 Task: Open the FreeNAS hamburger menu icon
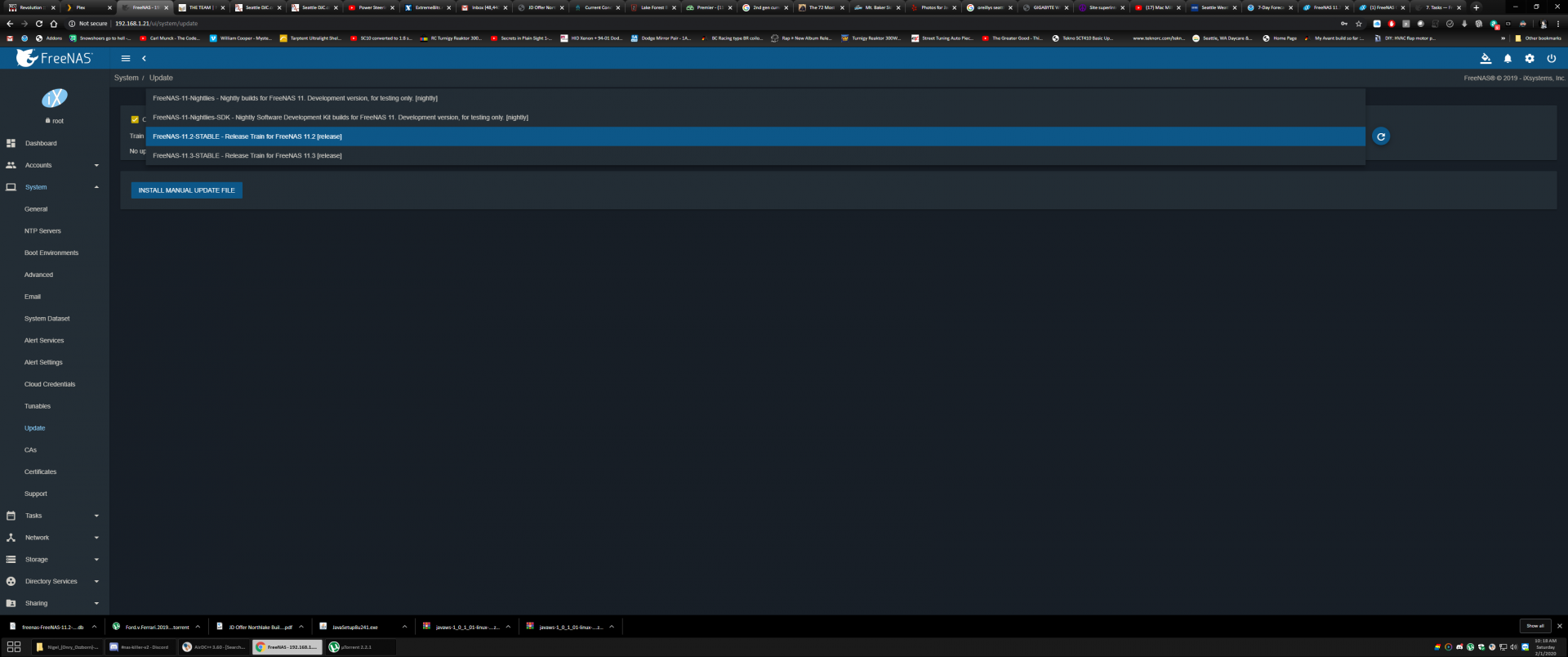coord(126,58)
